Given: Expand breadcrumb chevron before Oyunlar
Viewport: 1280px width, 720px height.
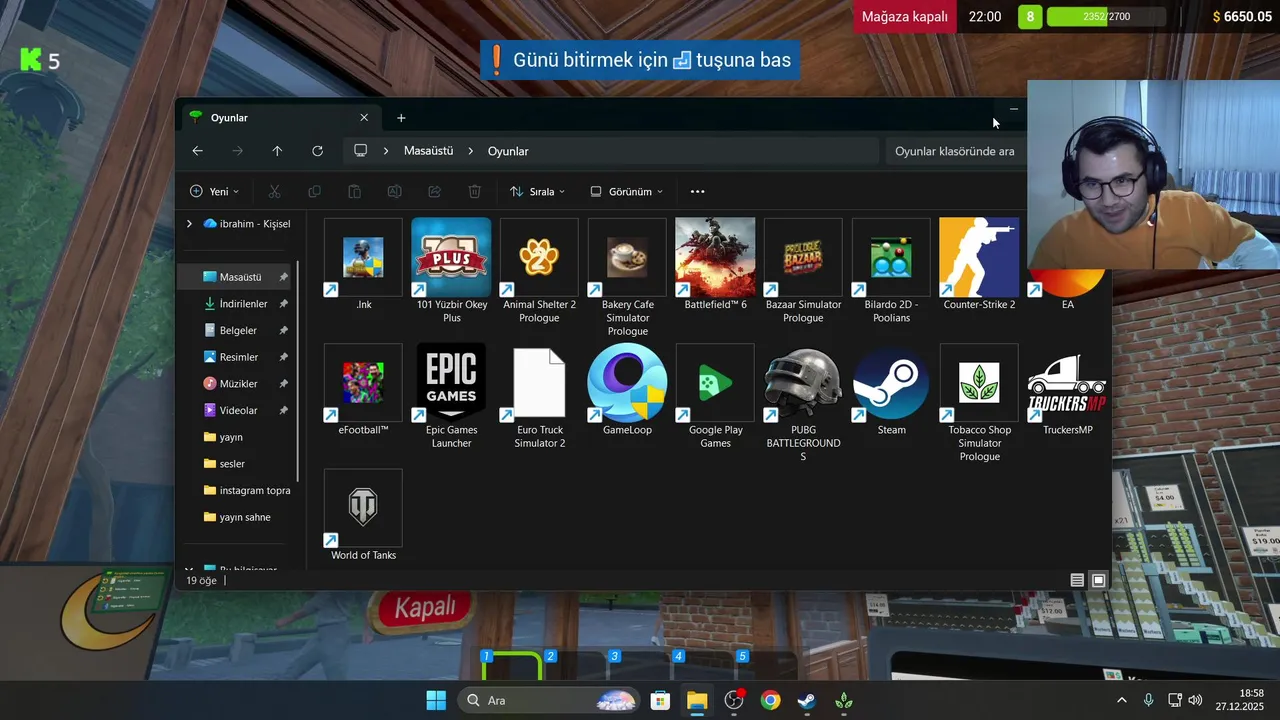Looking at the screenshot, I should (x=470, y=151).
